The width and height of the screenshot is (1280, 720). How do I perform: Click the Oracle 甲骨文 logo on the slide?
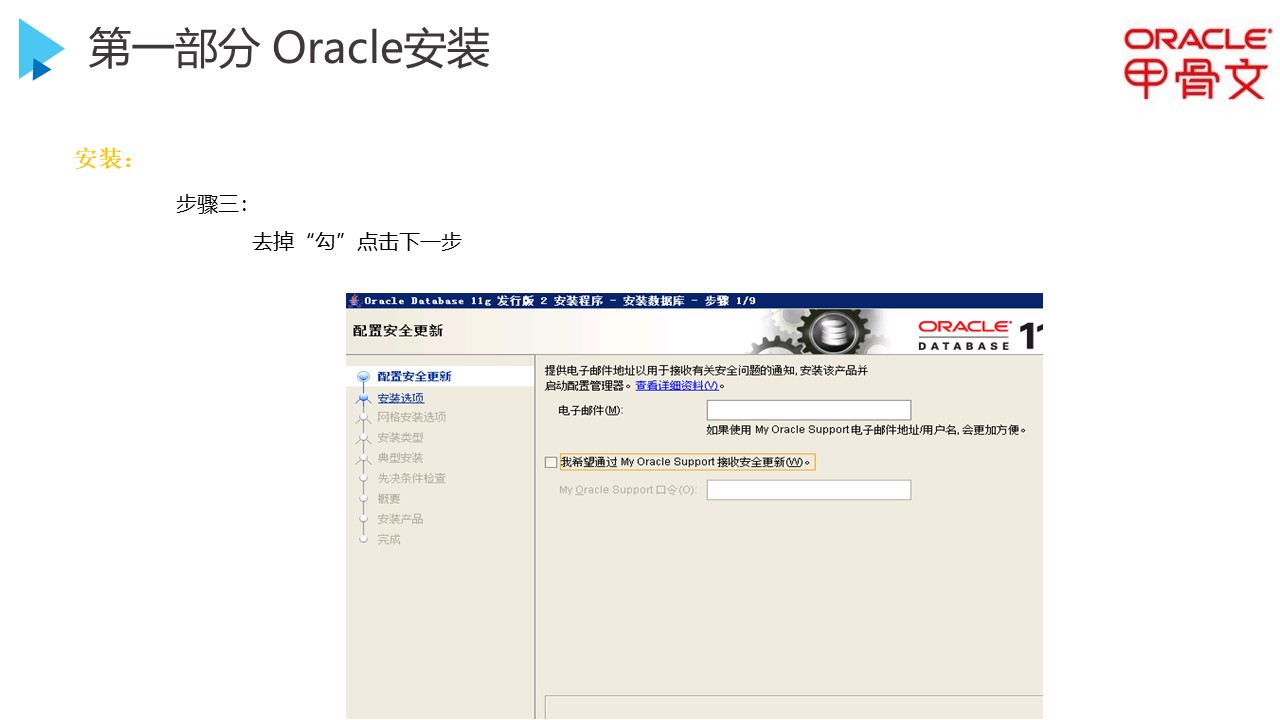click(x=1197, y=63)
